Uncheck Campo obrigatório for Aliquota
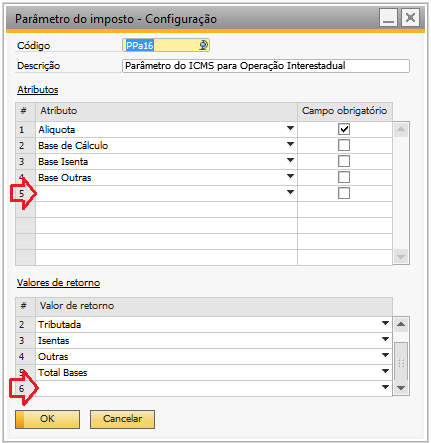Viewport: 431px width, 443px height. point(344,129)
